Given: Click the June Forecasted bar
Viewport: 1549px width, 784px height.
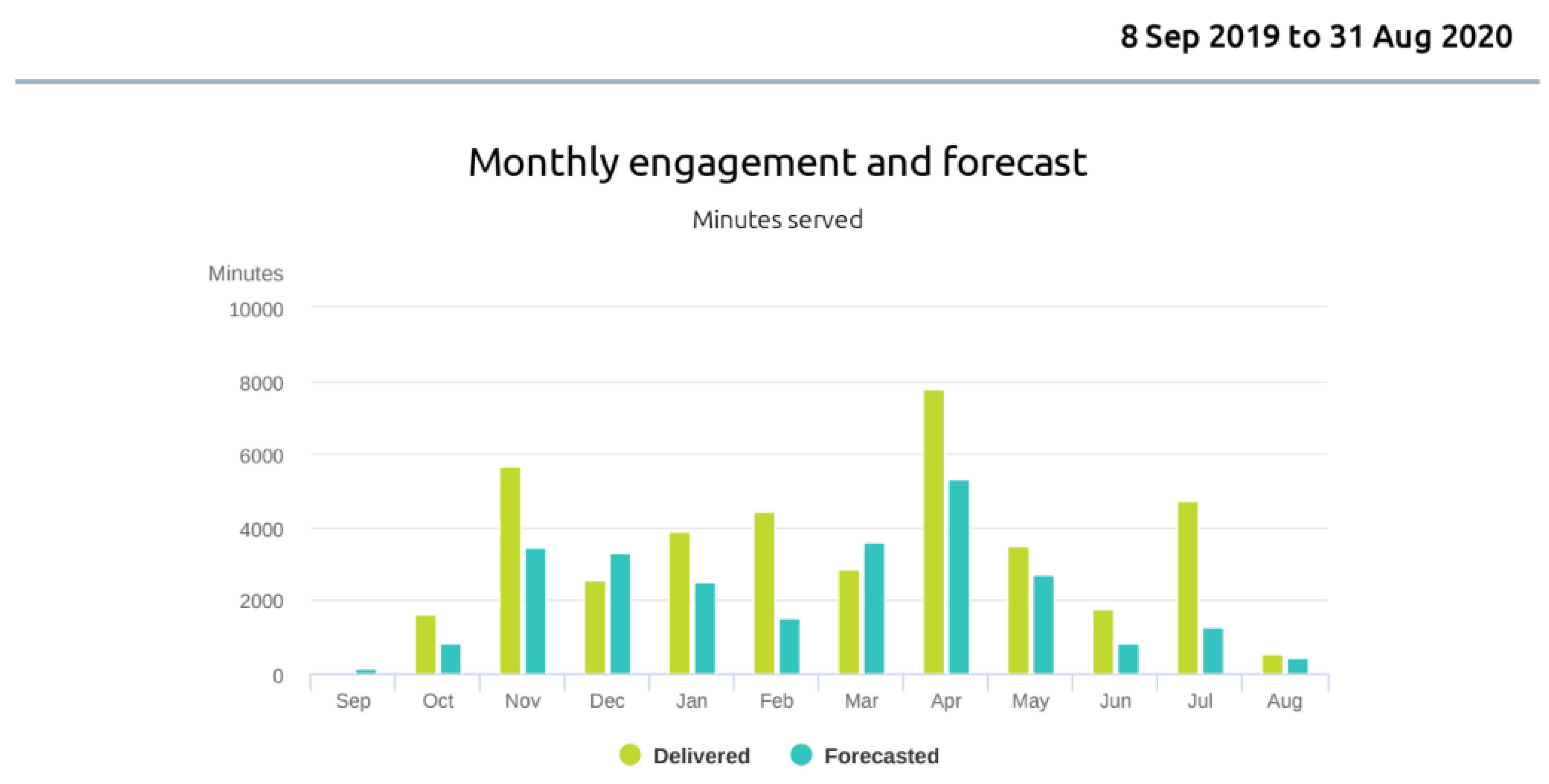Looking at the screenshot, I should 1128,659.
